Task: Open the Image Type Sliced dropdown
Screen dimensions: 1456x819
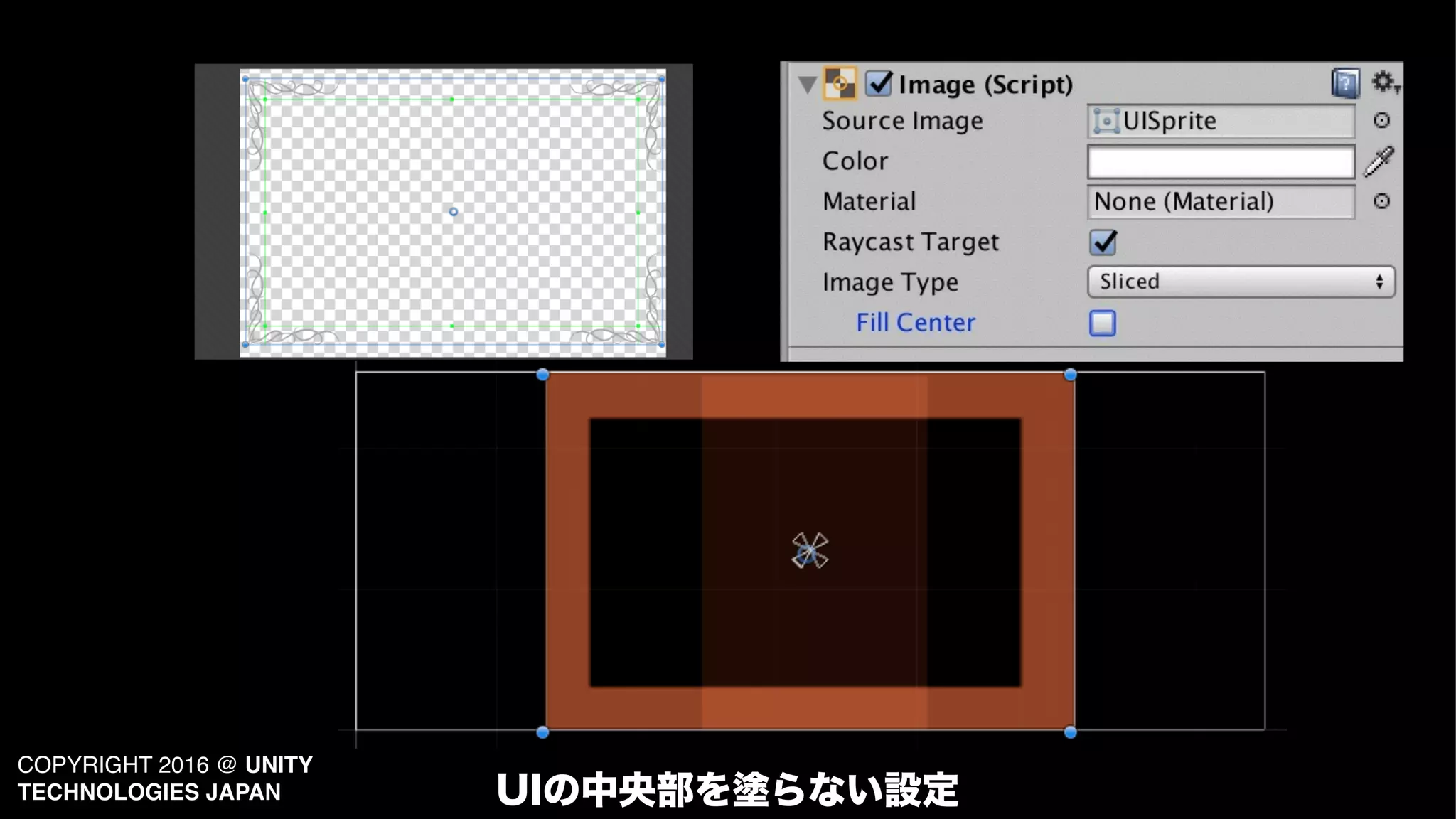Action: 1241,282
